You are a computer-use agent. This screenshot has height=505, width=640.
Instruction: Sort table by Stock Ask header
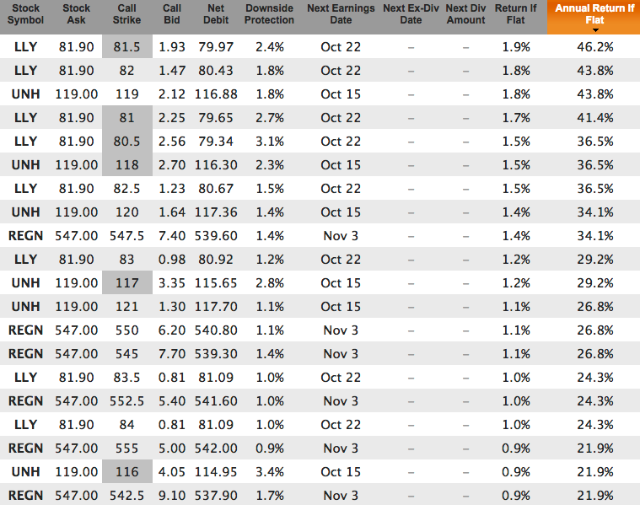click(76, 14)
